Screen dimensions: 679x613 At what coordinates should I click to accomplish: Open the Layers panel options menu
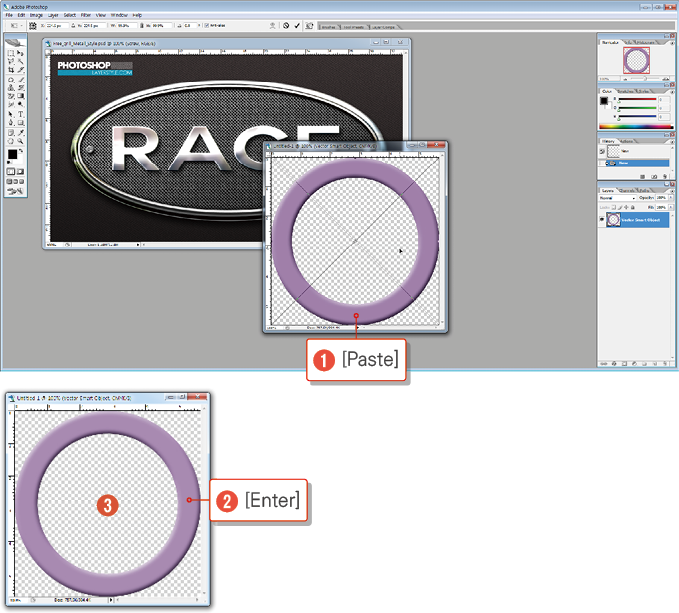coord(672,191)
